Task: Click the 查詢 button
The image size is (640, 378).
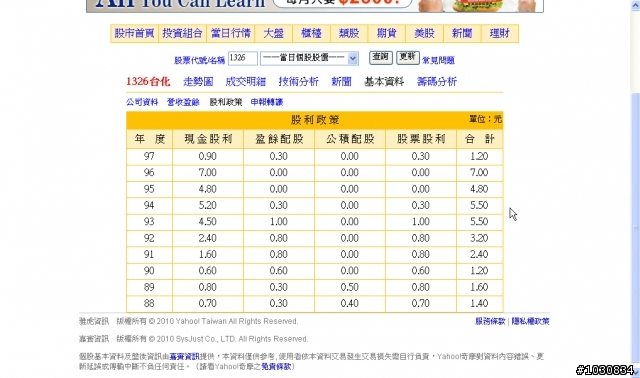Action: coord(381,58)
